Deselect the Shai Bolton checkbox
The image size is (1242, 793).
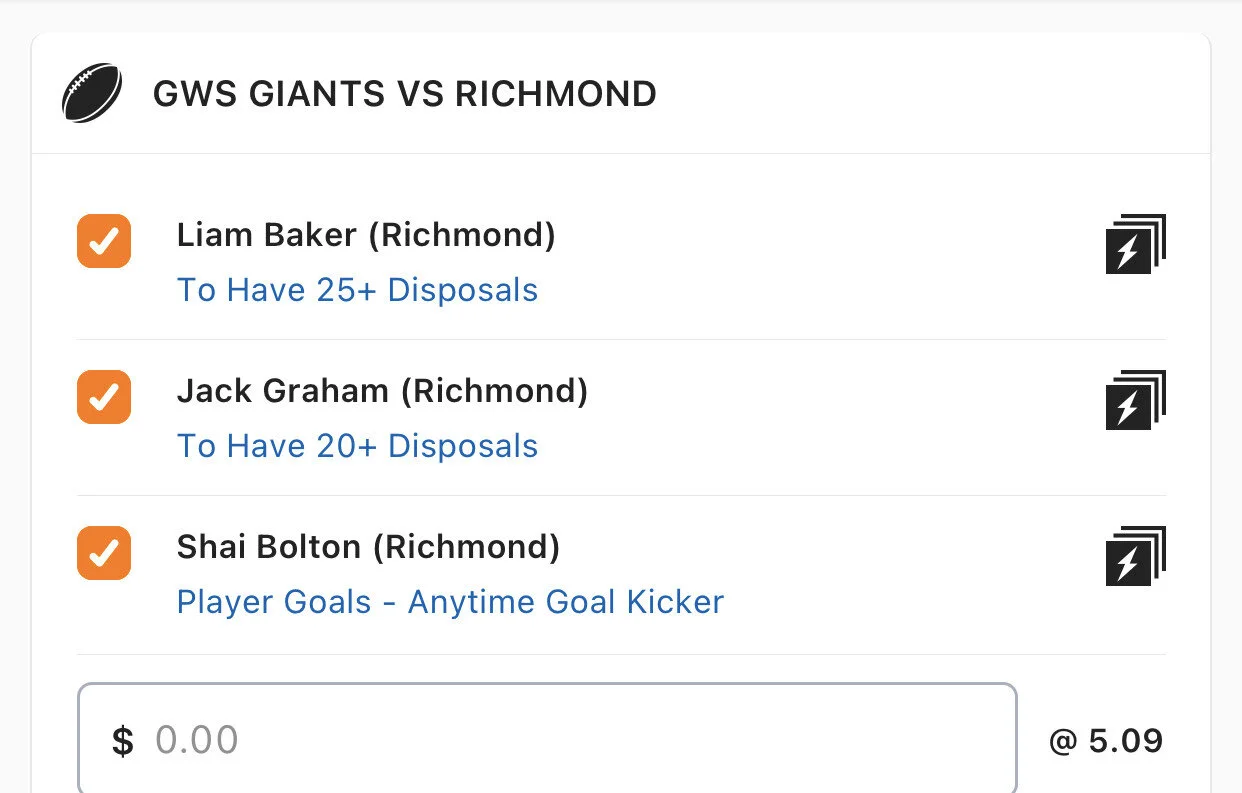[x=104, y=553]
